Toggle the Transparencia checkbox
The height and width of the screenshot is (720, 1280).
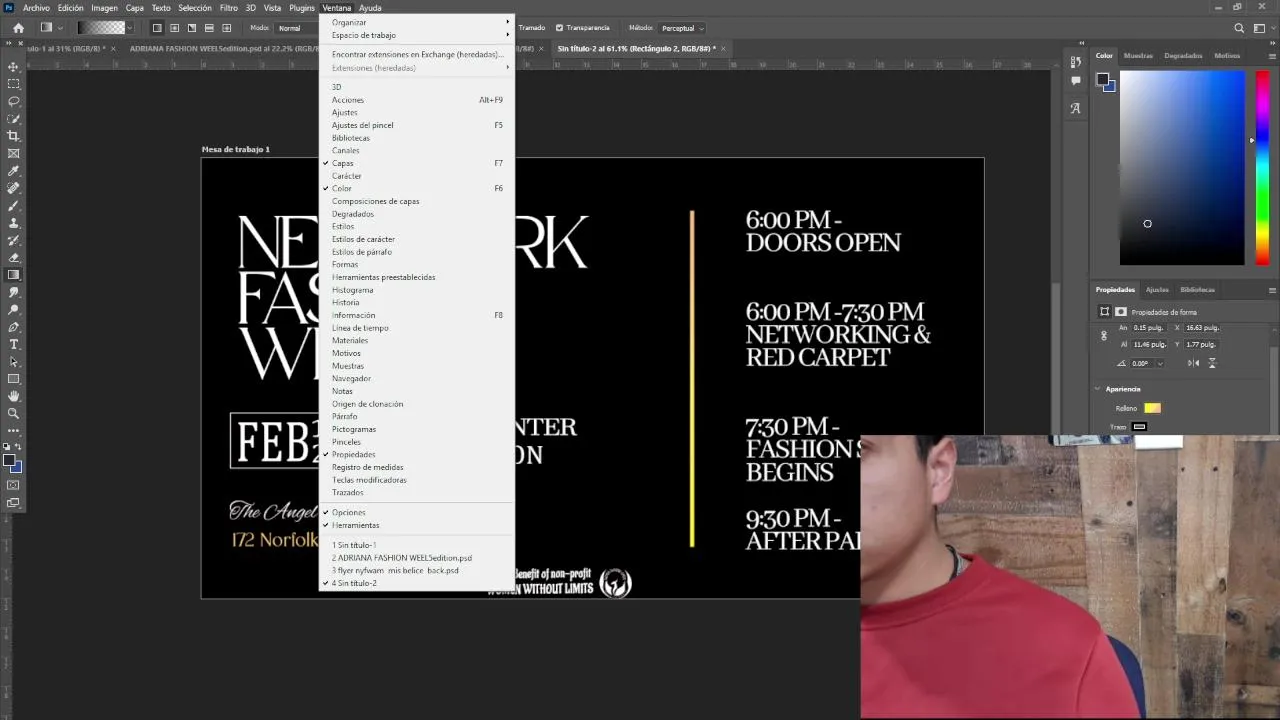pos(560,28)
